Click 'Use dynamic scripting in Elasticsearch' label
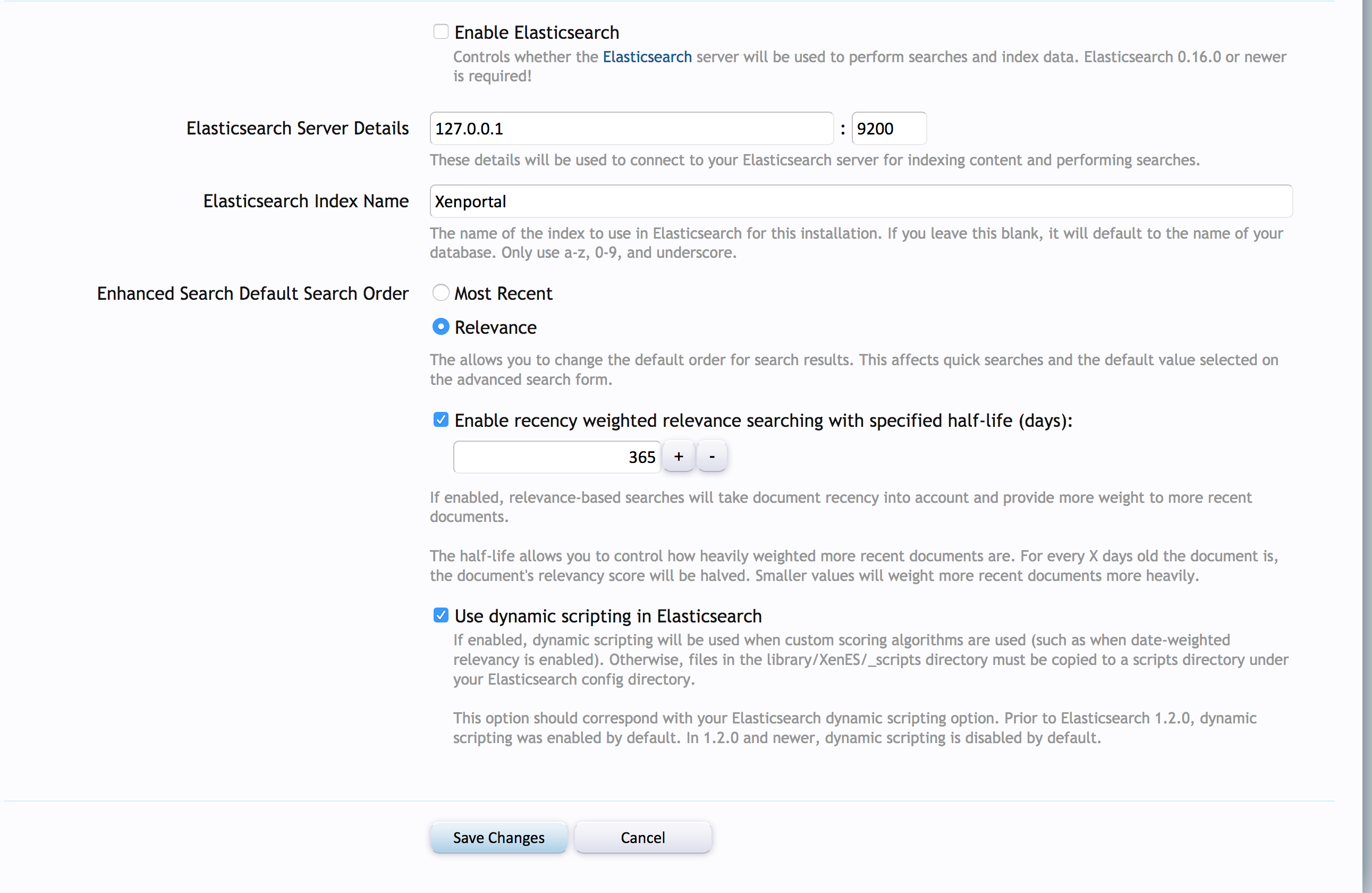Screen dimensions: 1372x893 pyautogui.click(x=607, y=616)
